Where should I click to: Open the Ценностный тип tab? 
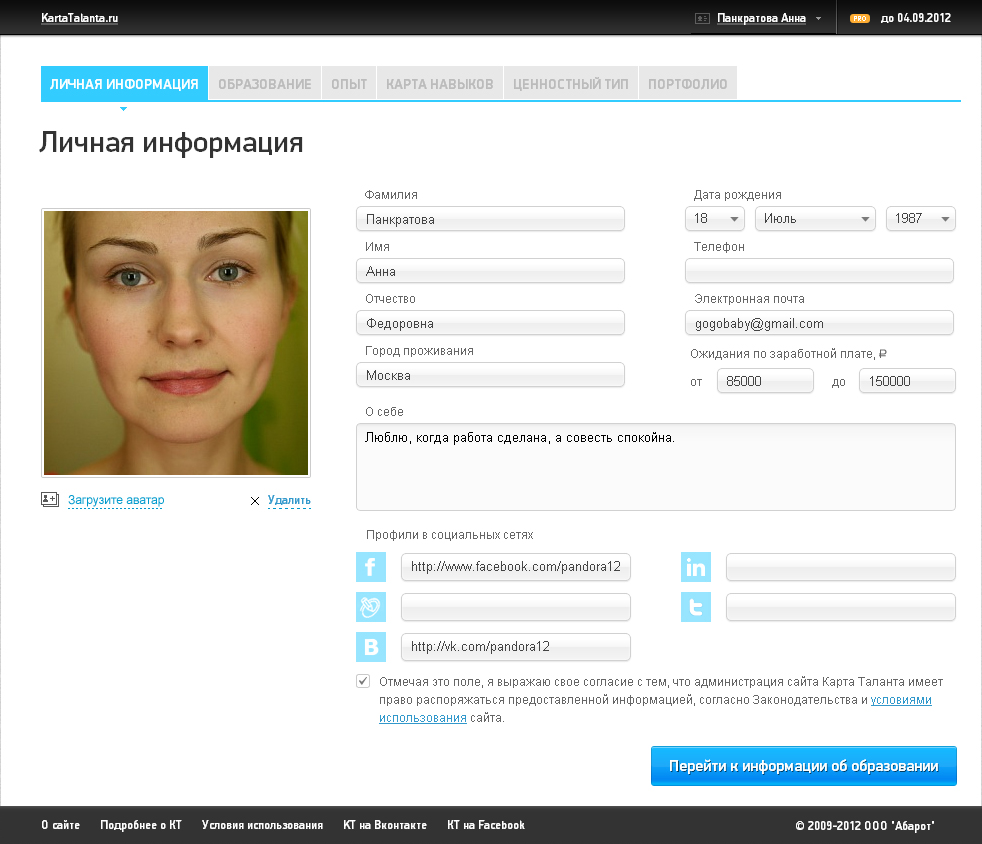[571, 83]
